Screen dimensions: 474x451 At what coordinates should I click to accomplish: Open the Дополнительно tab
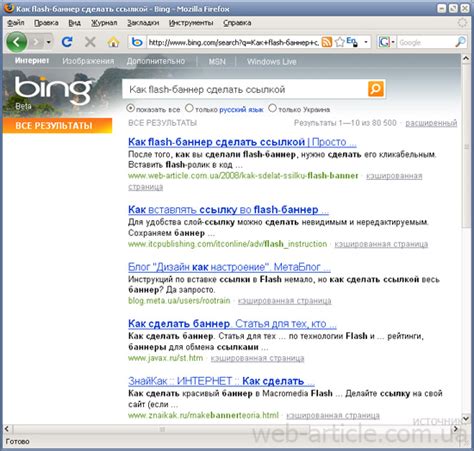tap(156, 61)
